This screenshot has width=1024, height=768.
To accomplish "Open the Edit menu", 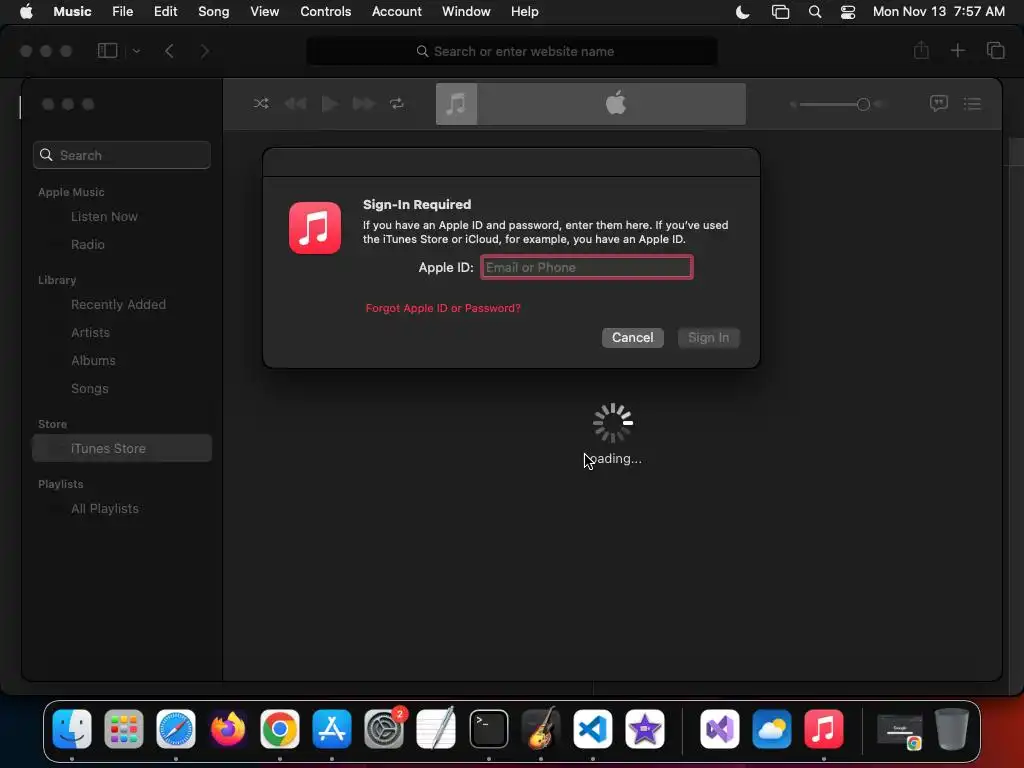I will click(x=165, y=12).
